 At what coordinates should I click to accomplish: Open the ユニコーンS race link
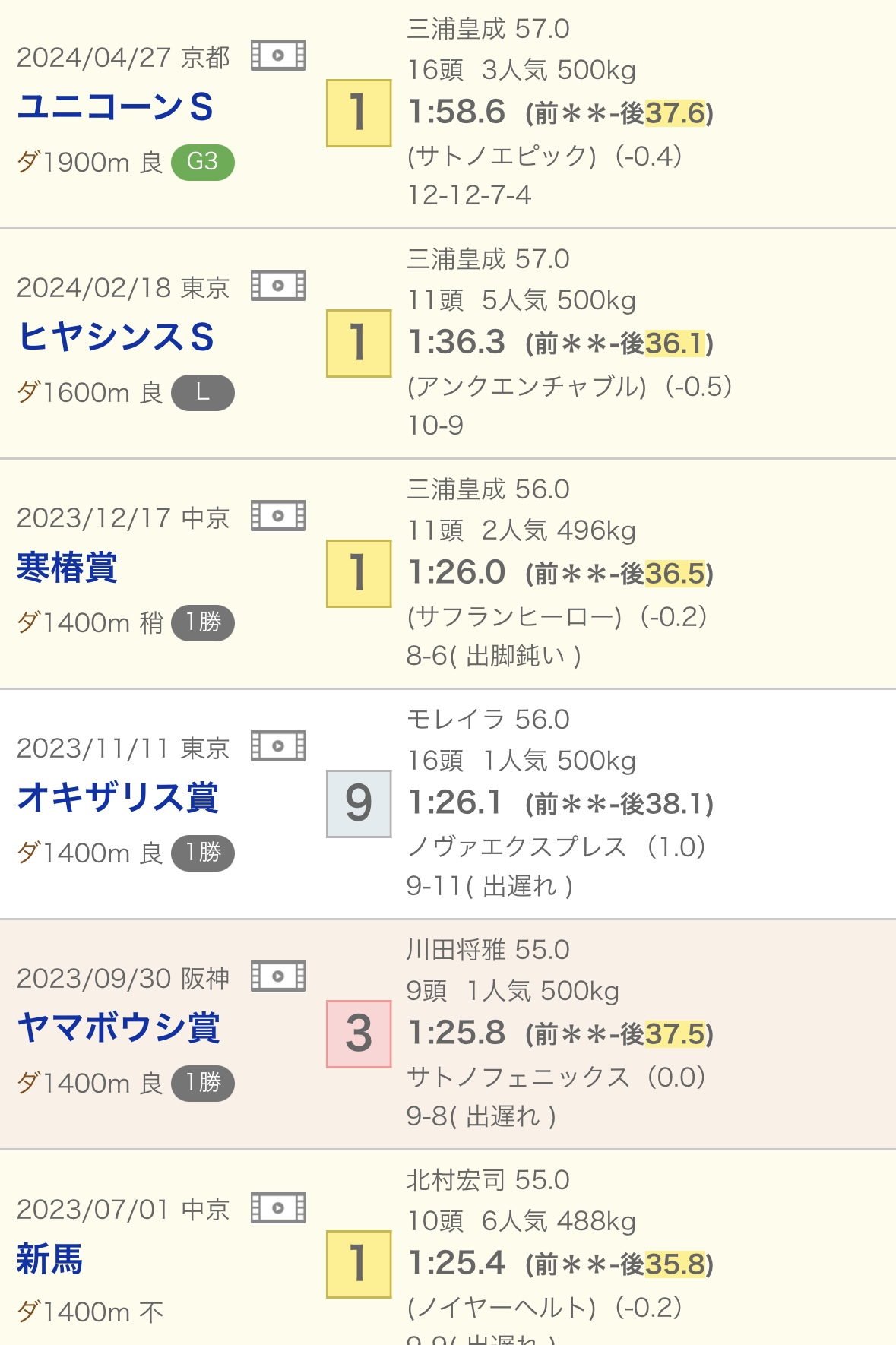pos(115,107)
